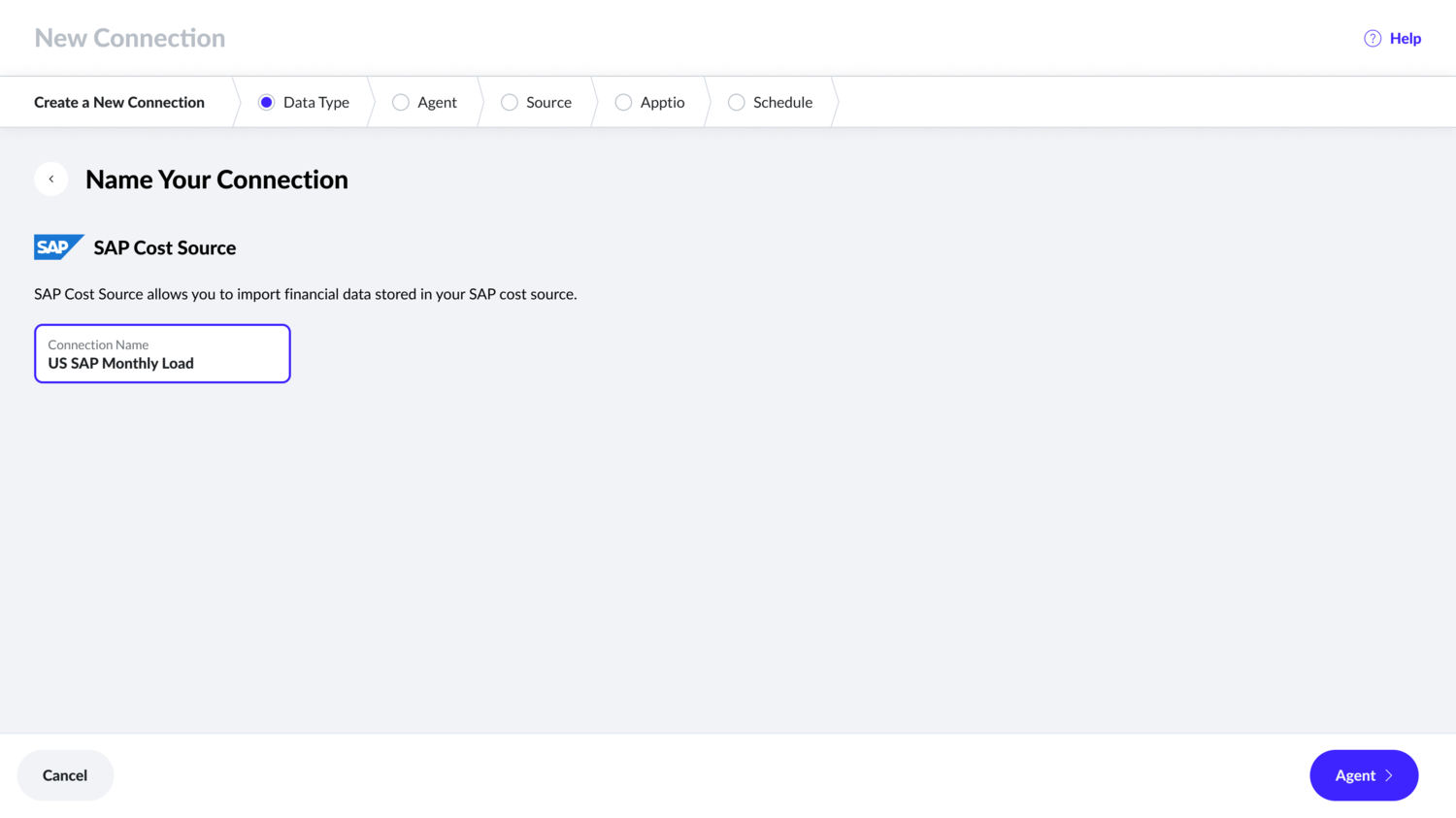This screenshot has width=1456, height=818.
Task: Cancel the new connection setup
Action: click(65, 775)
